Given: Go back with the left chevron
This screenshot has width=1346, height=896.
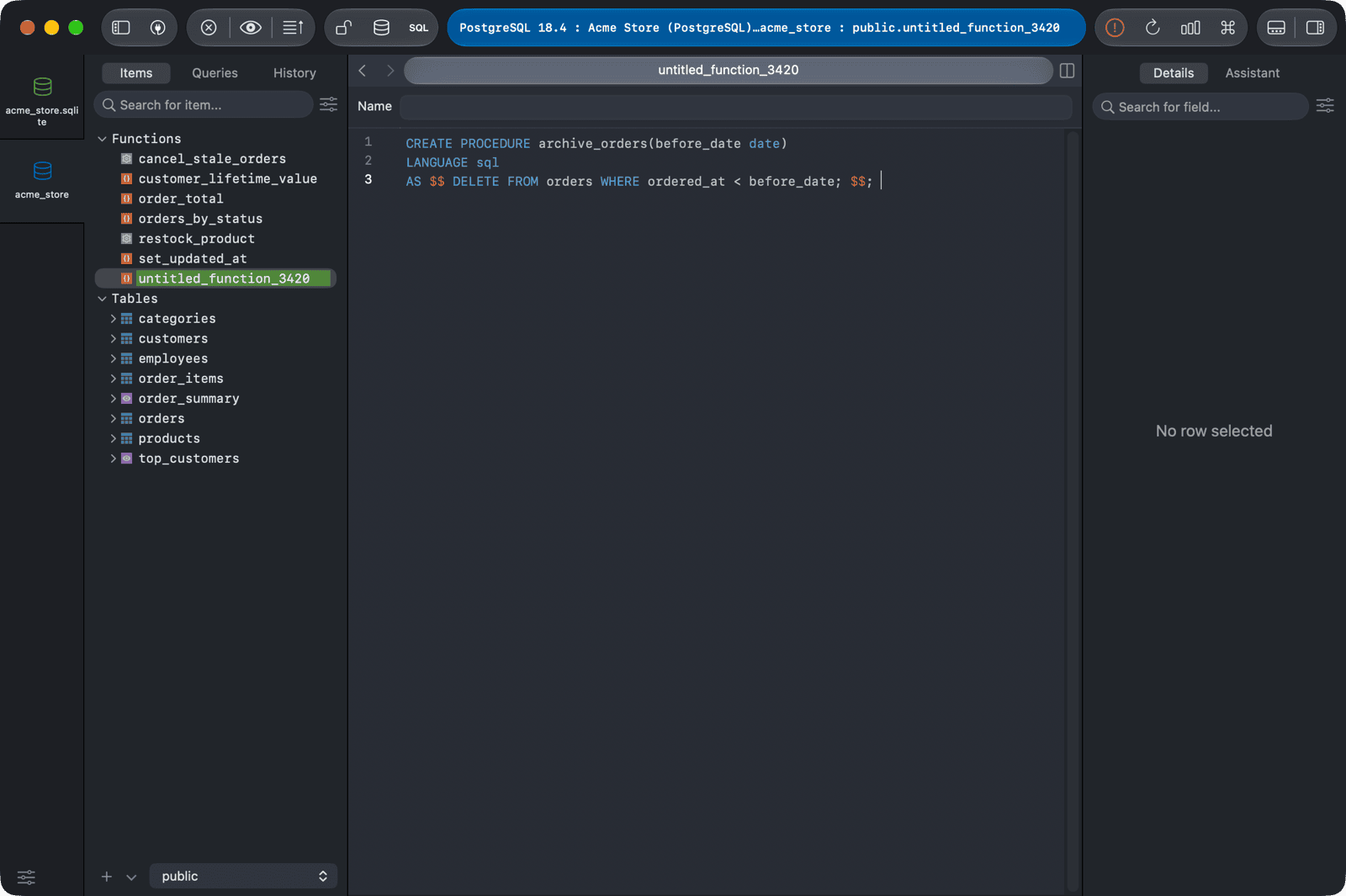Looking at the screenshot, I should [x=363, y=71].
